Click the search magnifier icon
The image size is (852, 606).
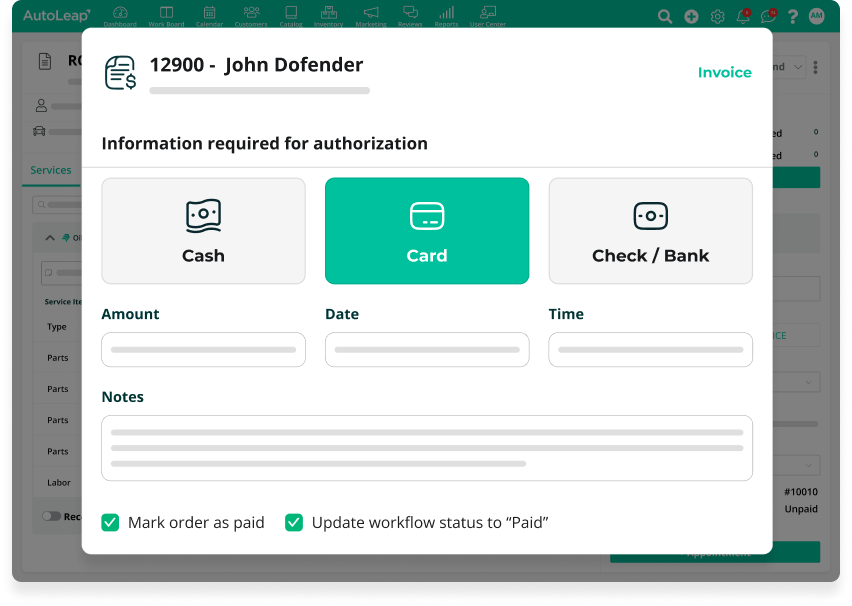point(665,17)
